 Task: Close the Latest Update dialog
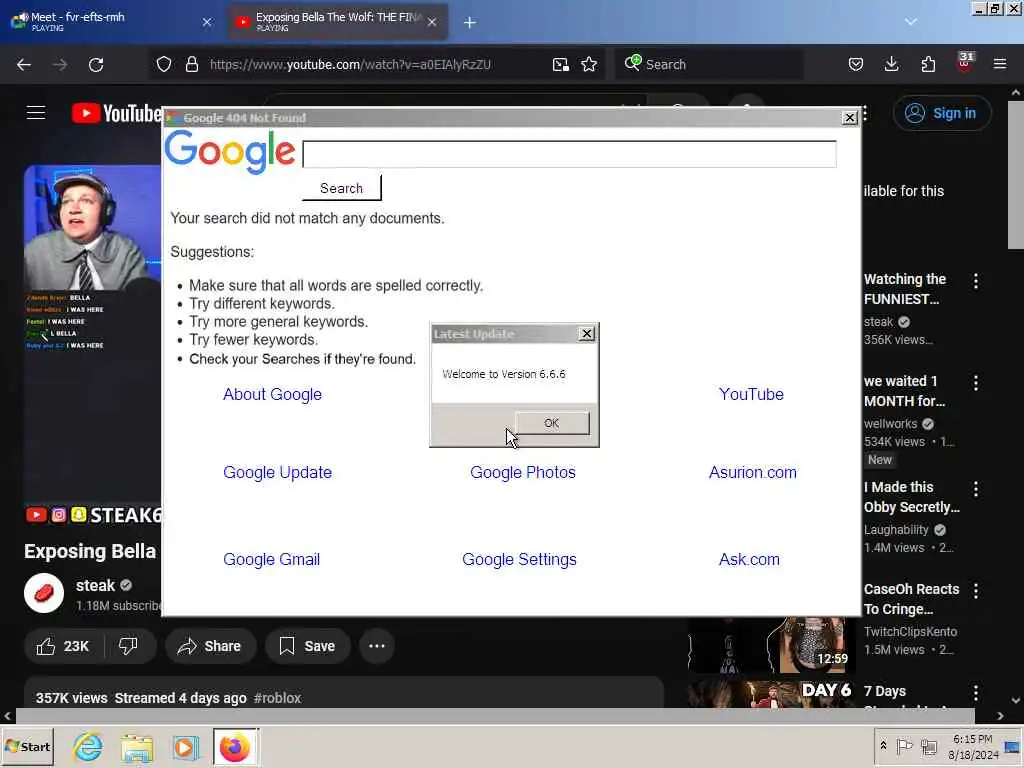click(586, 334)
